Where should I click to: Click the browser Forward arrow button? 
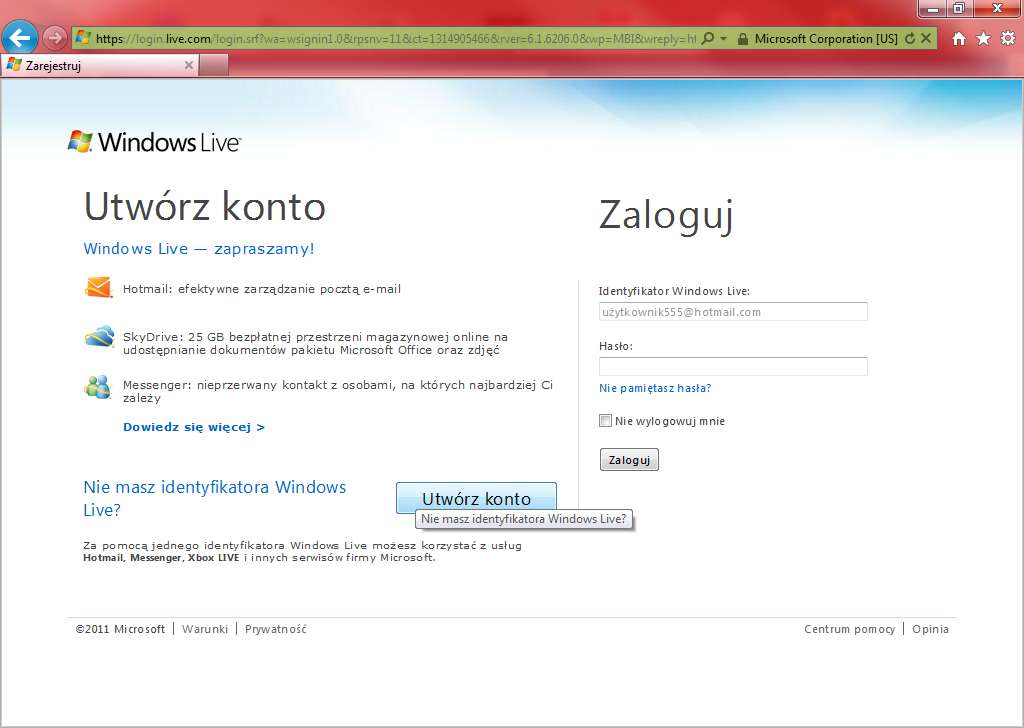click(x=55, y=39)
